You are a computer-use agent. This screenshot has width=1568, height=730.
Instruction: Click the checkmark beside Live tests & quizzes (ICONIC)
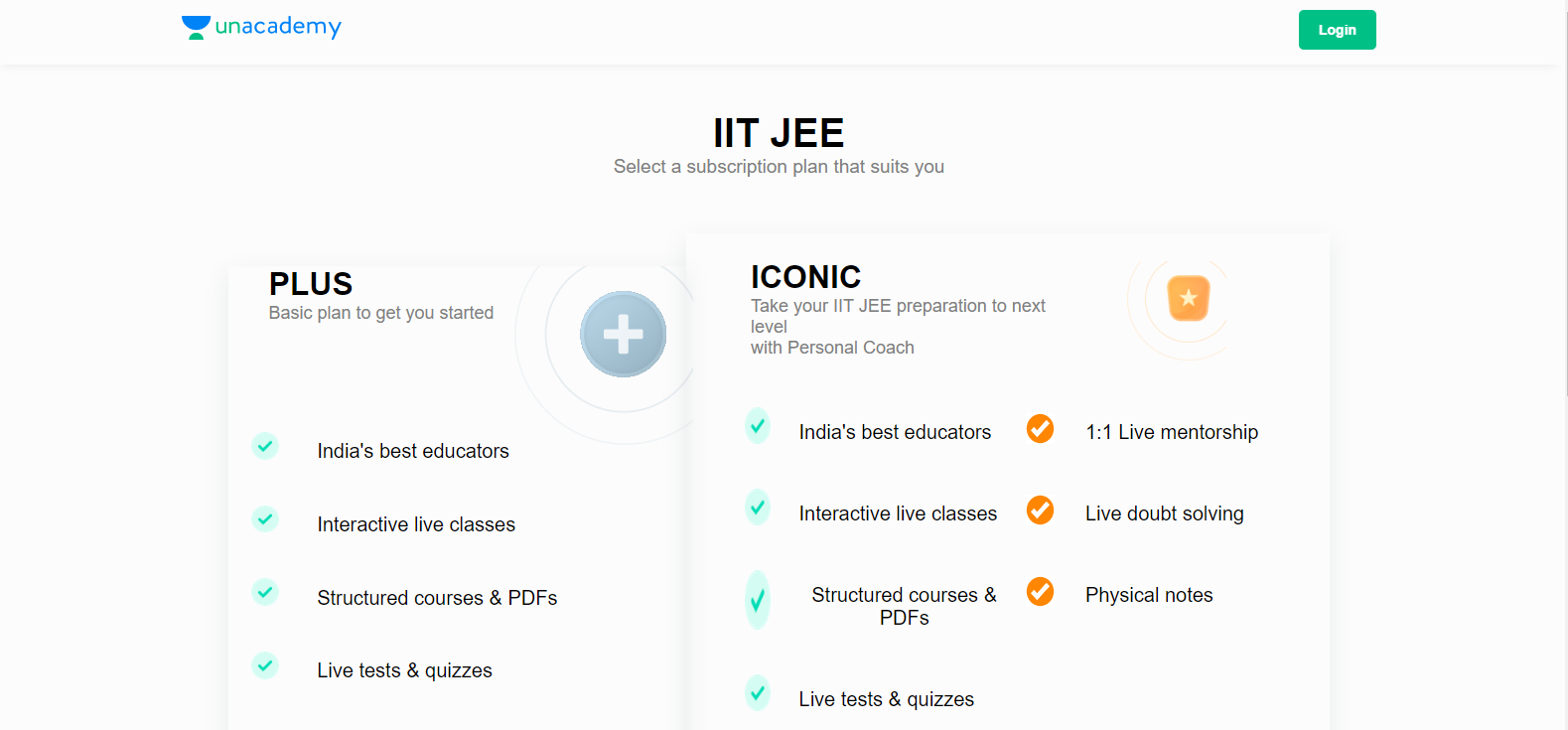(758, 692)
